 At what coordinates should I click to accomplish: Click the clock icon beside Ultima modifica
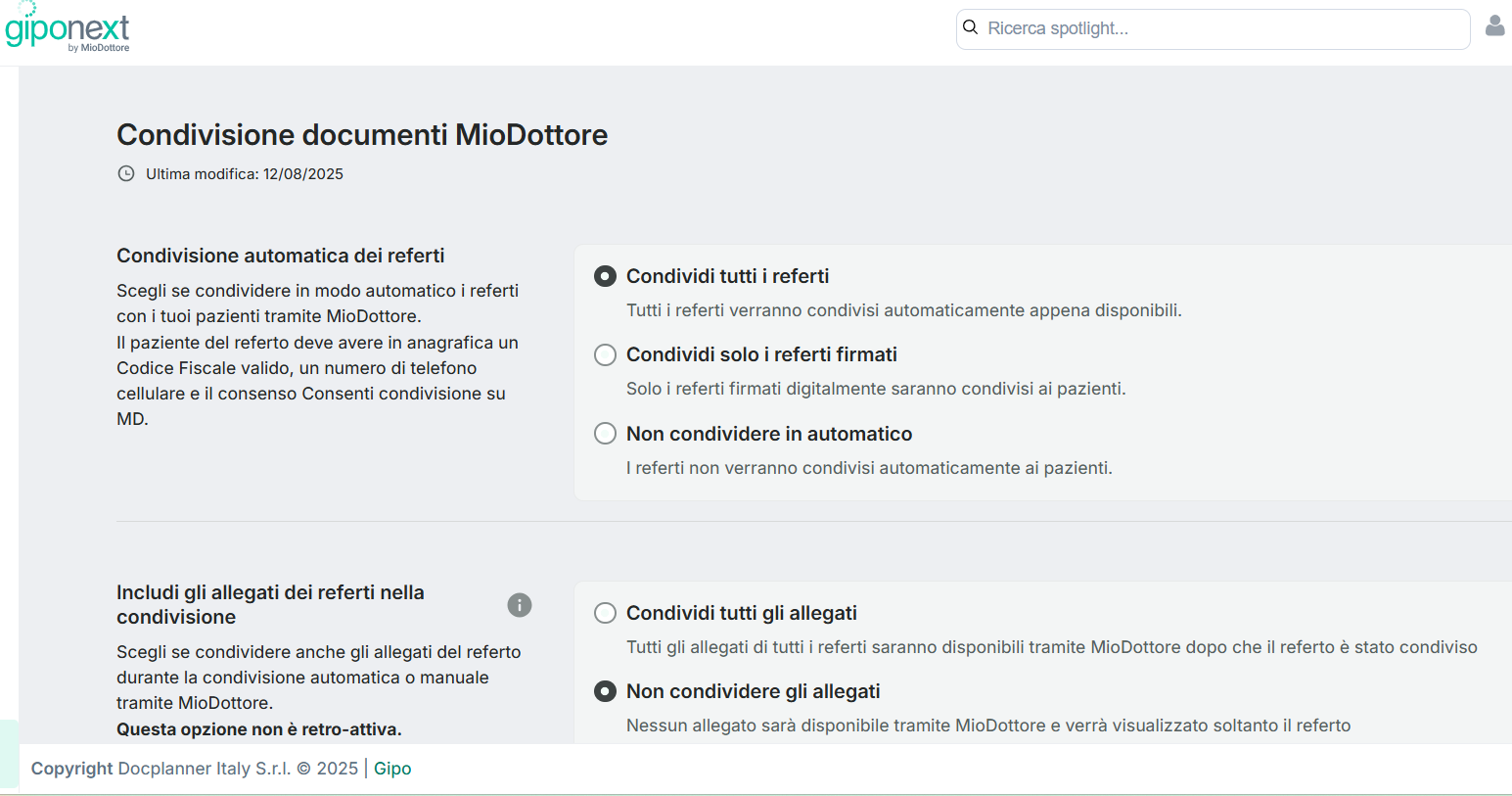[126, 174]
